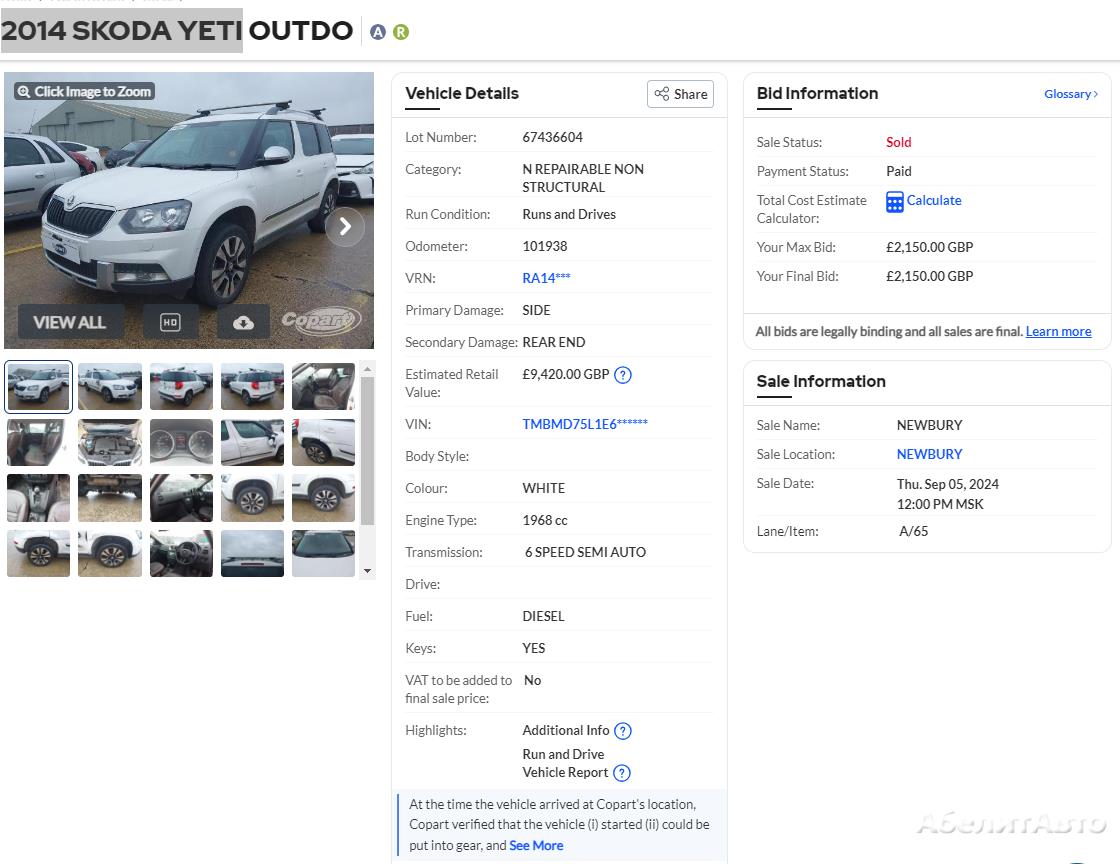Select the engine bay thumbnail

pyautogui.click(x=110, y=442)
